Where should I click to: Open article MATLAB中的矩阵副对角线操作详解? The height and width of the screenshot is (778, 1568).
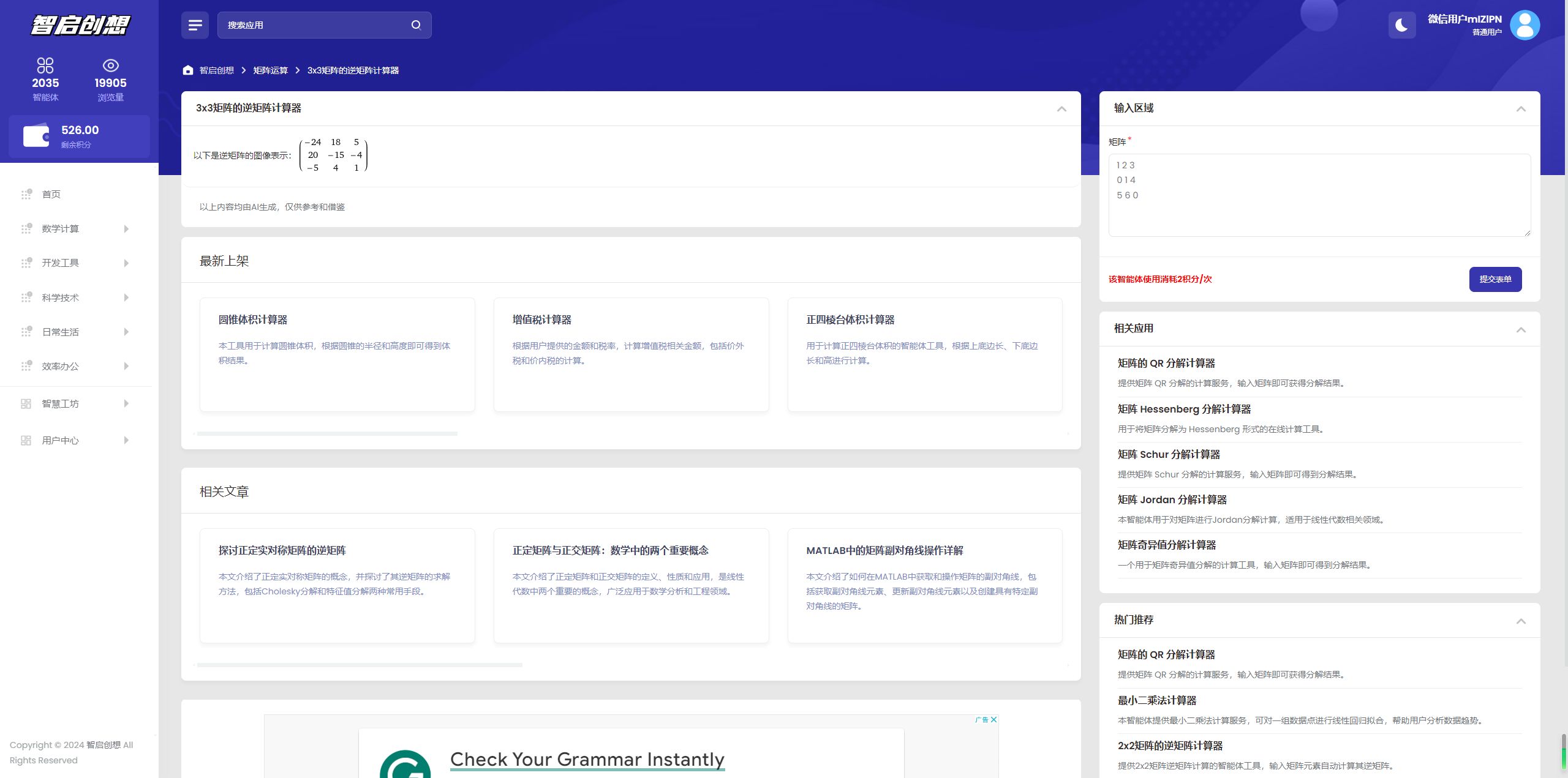coord(925,585)
